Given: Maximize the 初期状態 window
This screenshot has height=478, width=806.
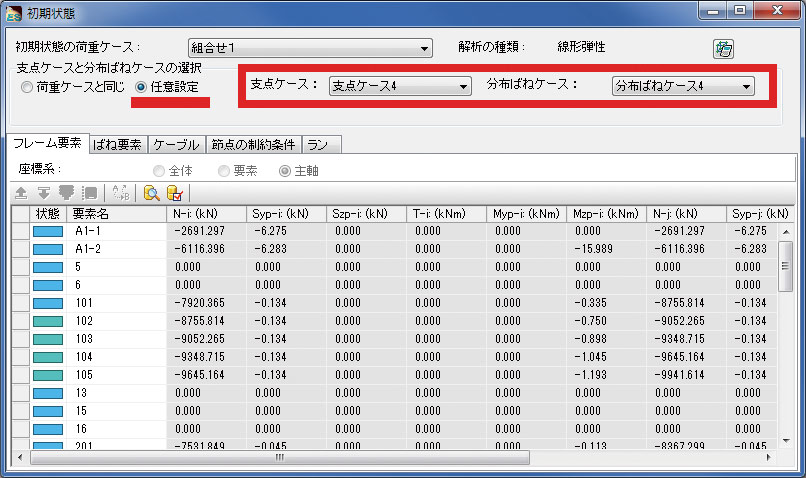Looking at the screenshot, I should click(x=740, y=10).
